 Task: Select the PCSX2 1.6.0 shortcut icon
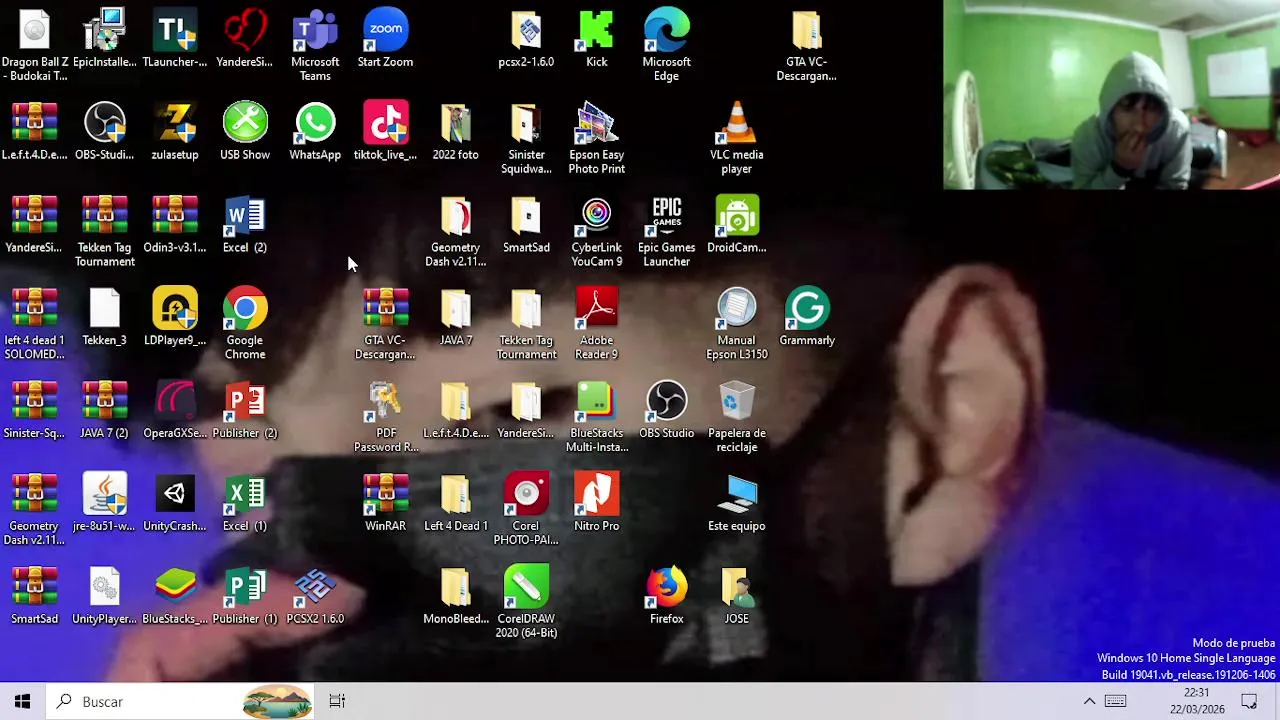[315, 596]
